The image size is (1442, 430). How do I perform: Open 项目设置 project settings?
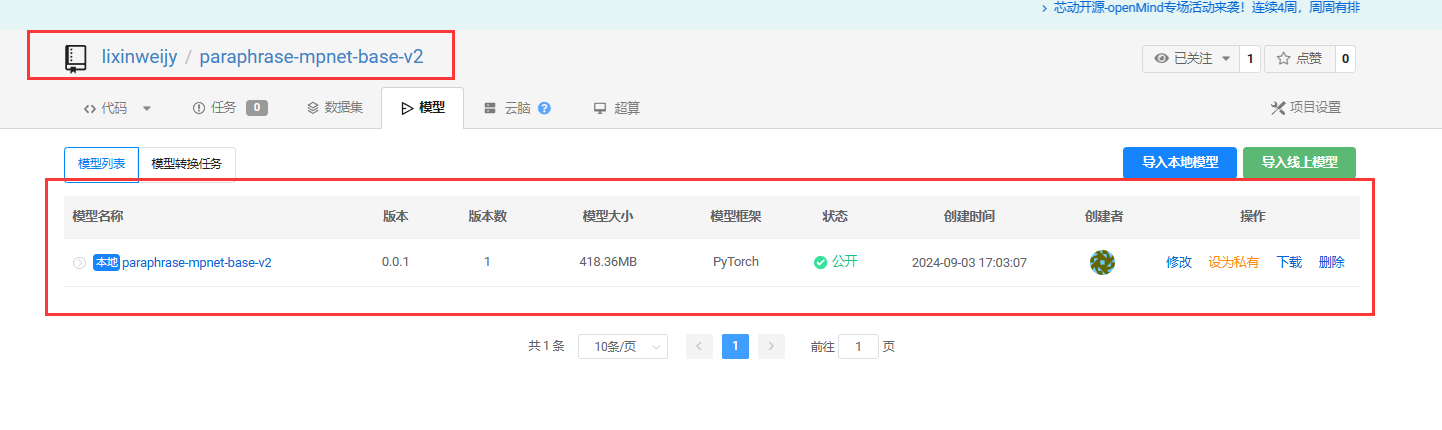coord(1305,108)
